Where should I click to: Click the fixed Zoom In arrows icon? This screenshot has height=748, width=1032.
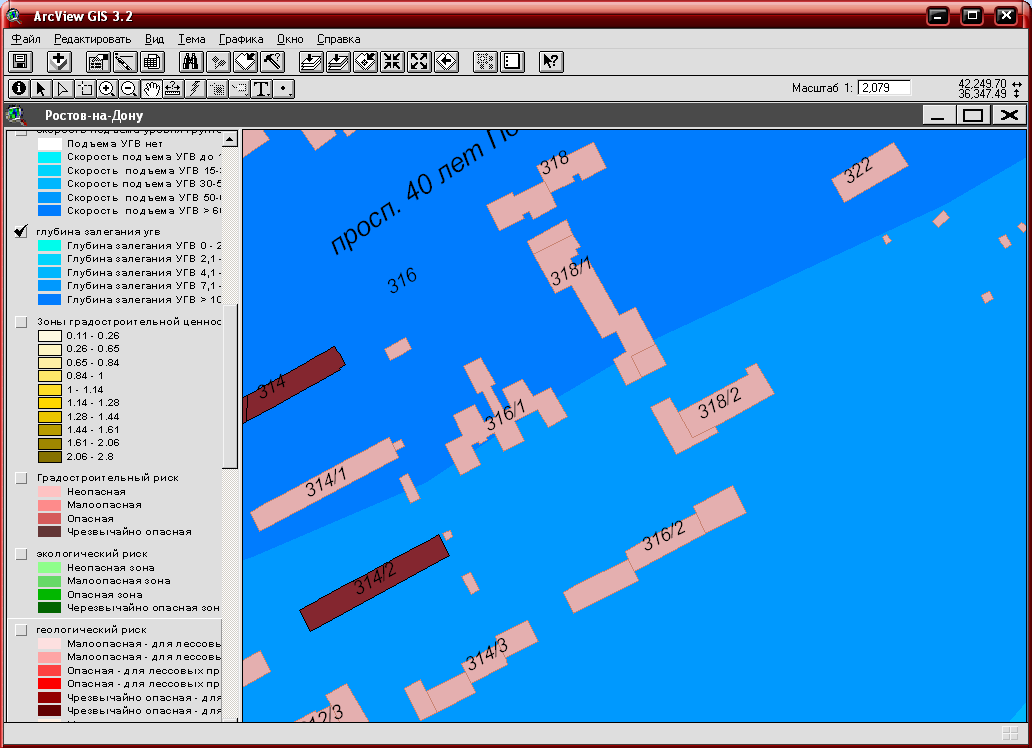pos(392,62)
